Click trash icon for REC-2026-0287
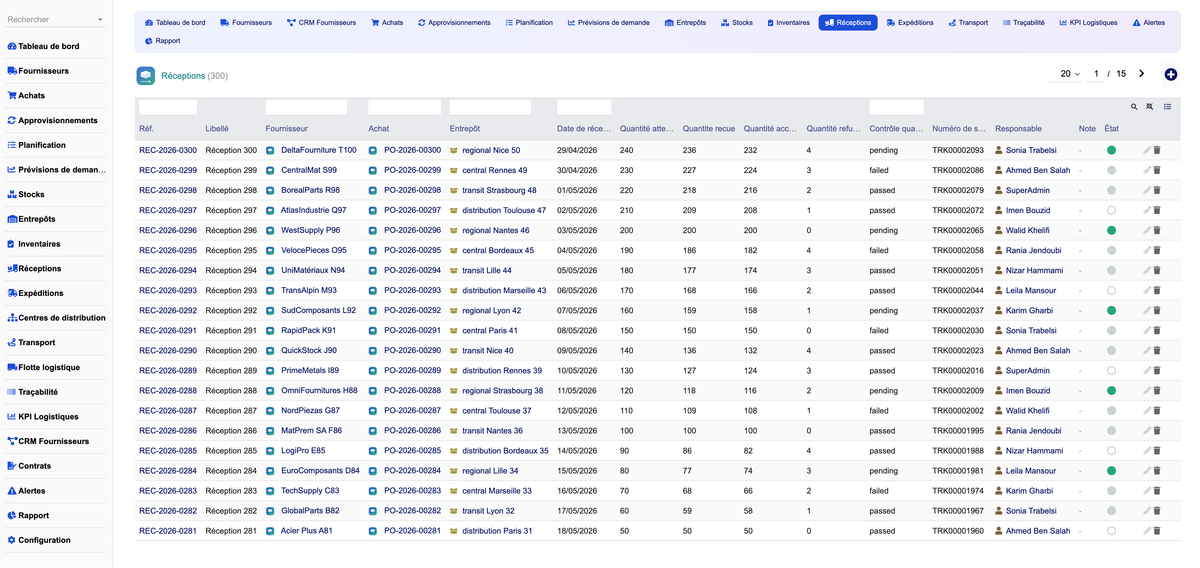Screen dimensions: 1200x568 (x=1157, y=410)
